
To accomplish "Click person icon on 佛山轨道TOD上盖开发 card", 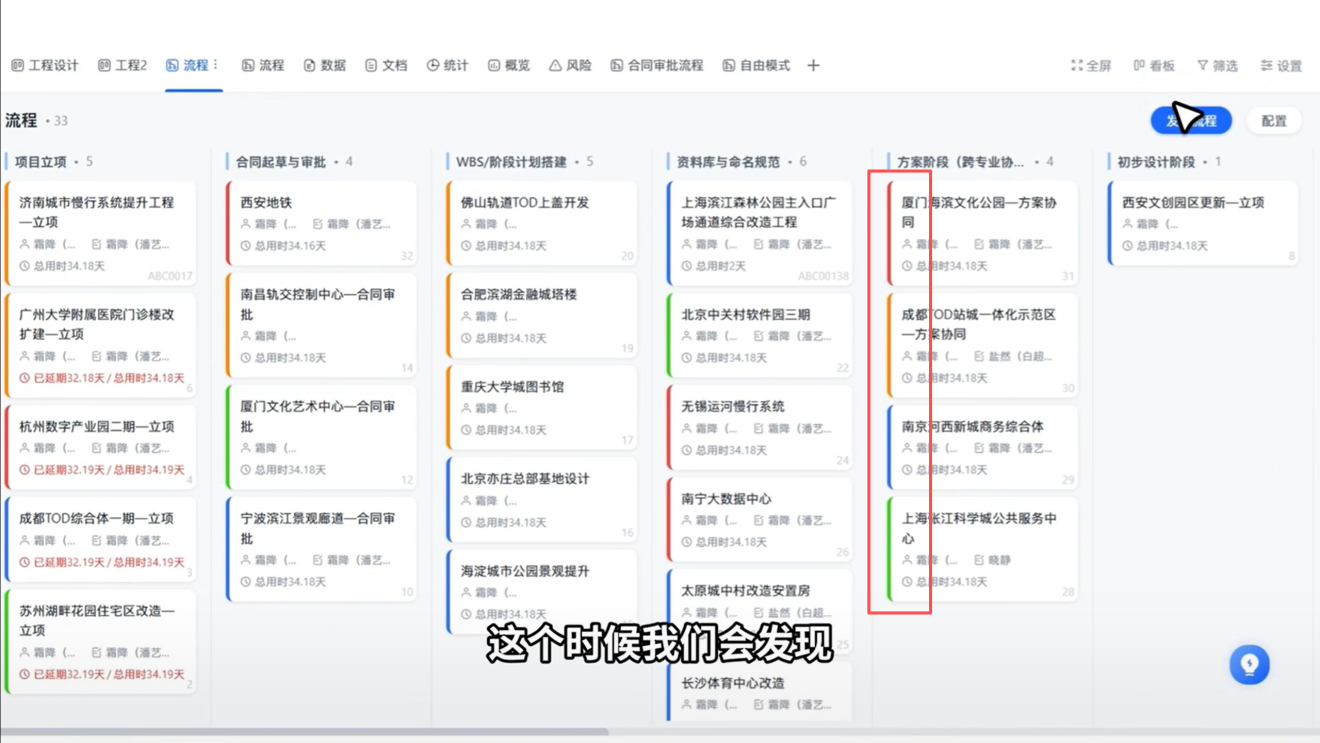I will click(466, 224).
